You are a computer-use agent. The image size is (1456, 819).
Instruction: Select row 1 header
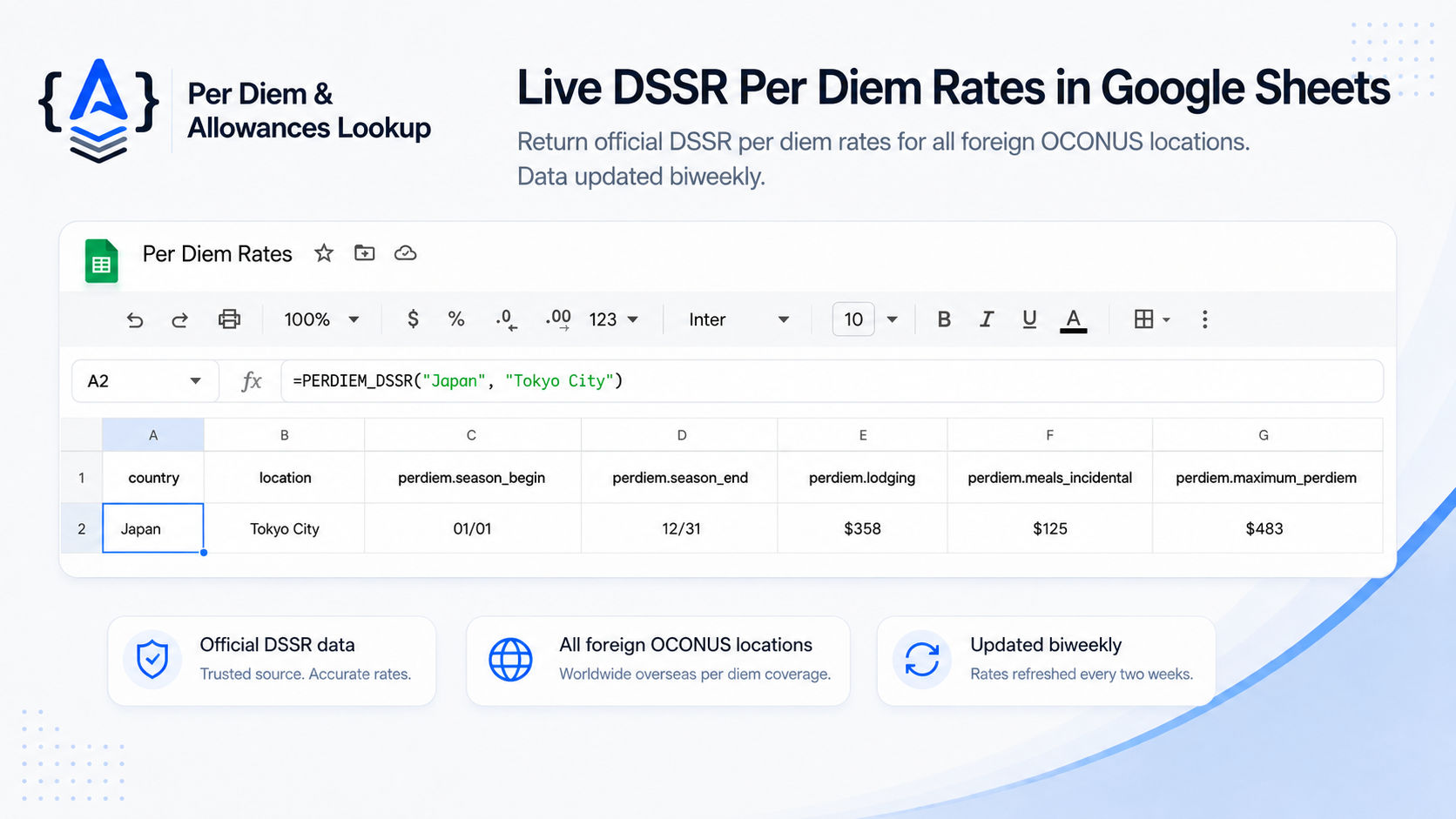[x=81, y=477]
